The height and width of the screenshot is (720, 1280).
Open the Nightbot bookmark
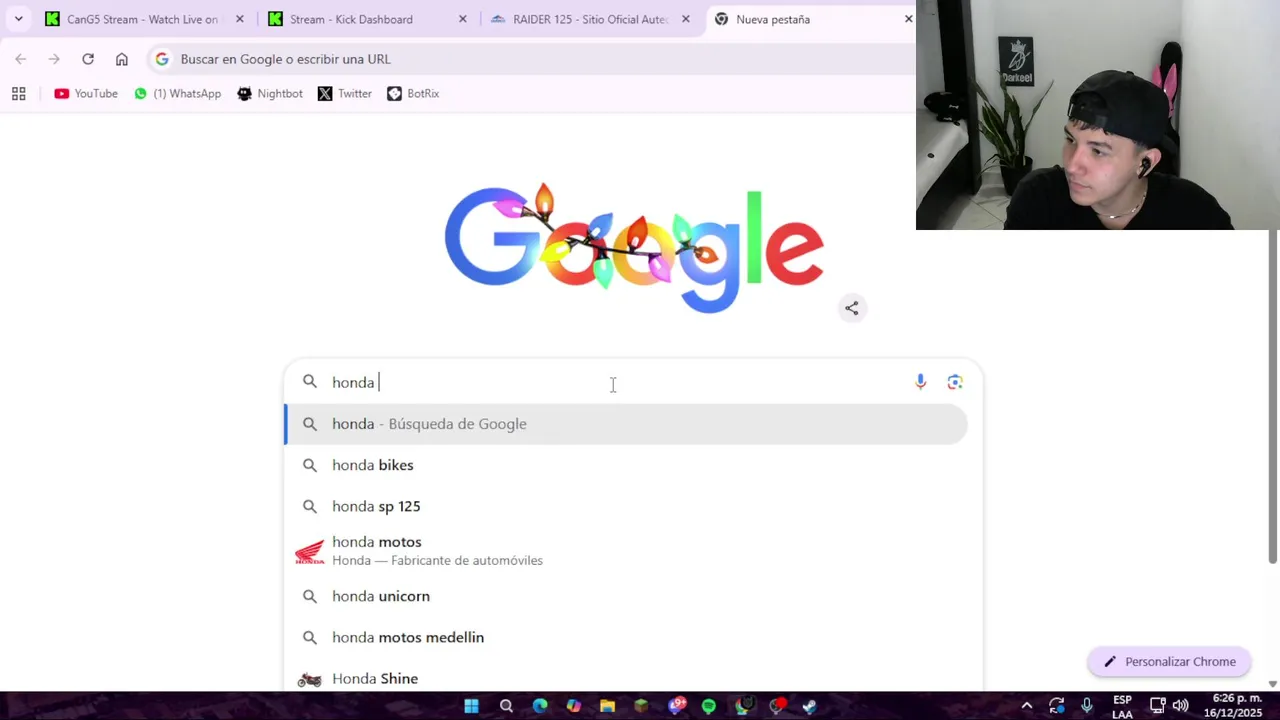[270, 93]
